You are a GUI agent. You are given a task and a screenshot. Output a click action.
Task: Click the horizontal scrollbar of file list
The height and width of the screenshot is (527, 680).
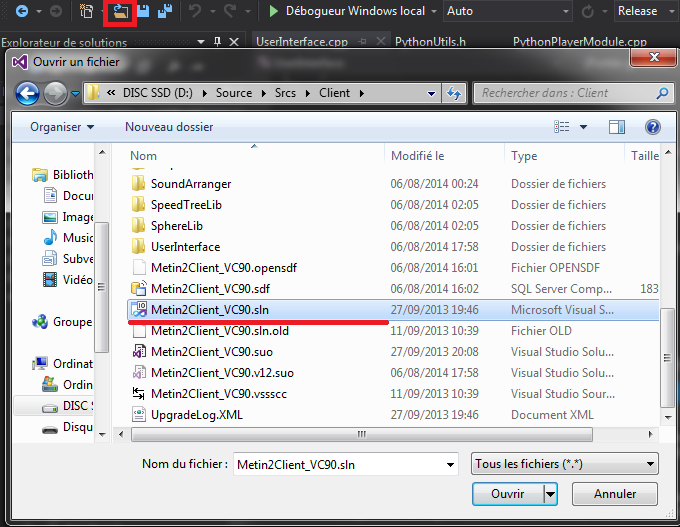tap(362, 434)
